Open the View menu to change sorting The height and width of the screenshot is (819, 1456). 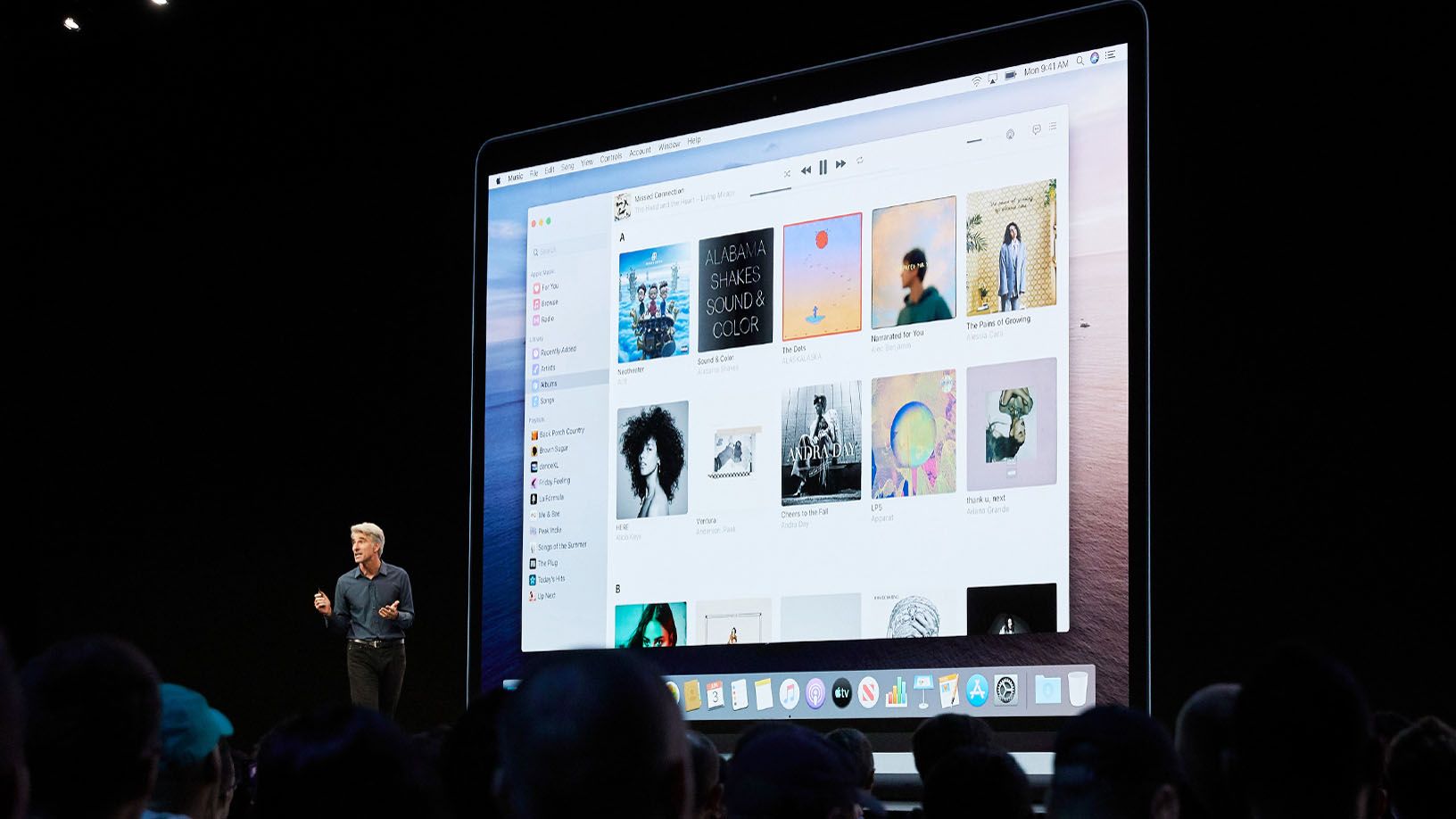(588, 161)
